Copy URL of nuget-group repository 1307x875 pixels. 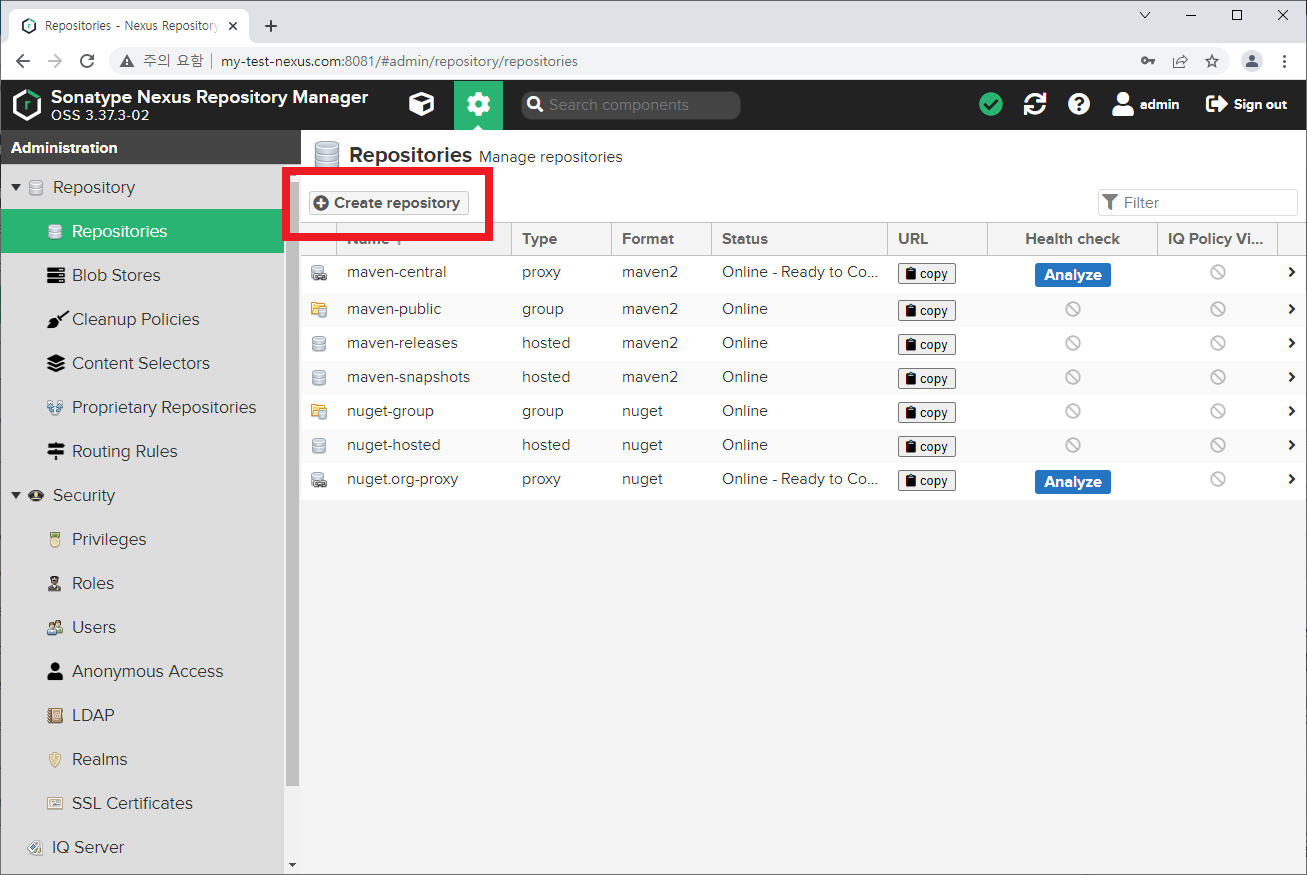click(x=926, y=413)
